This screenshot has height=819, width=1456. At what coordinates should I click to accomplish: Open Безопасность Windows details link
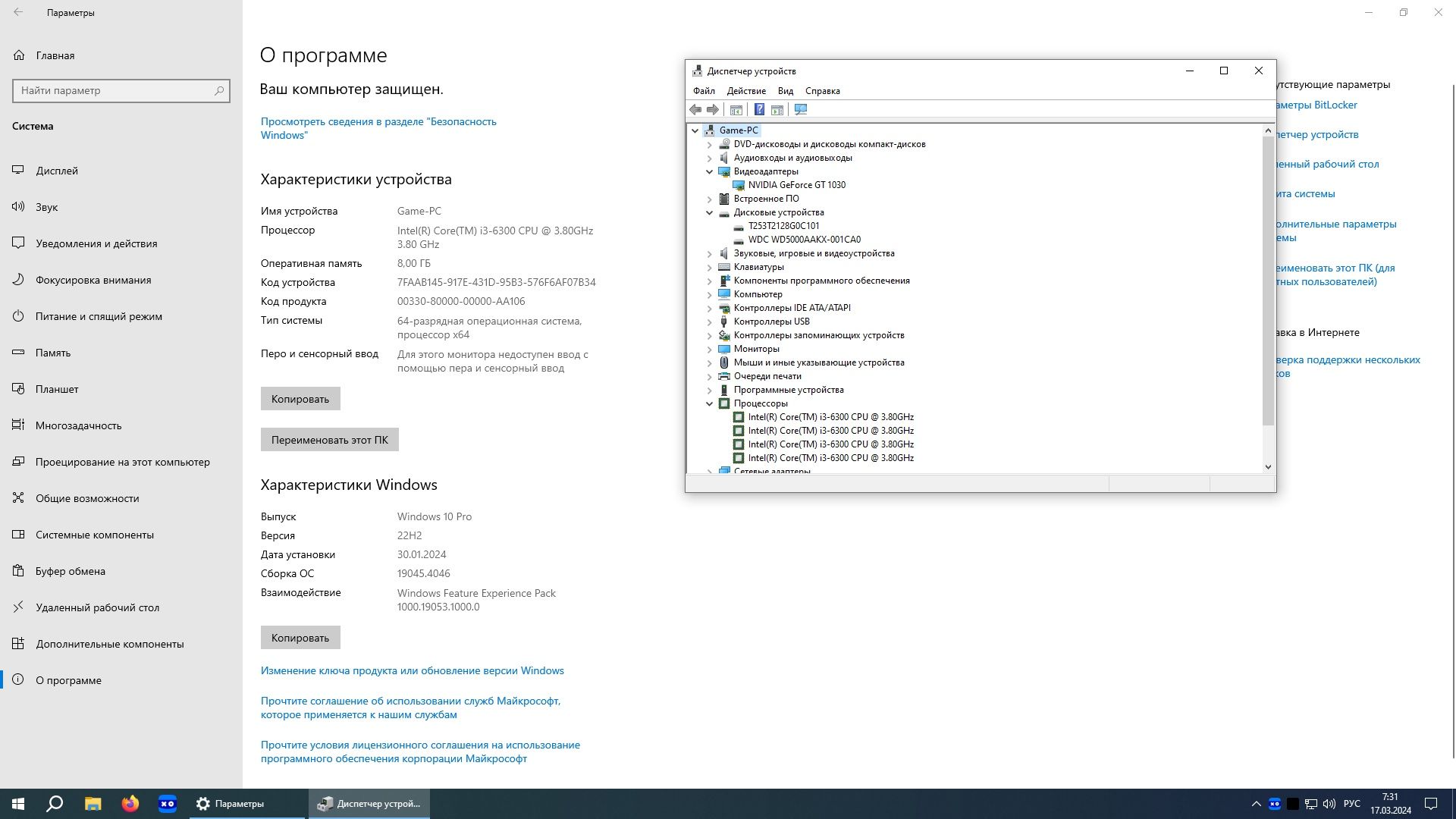point(378,128)
